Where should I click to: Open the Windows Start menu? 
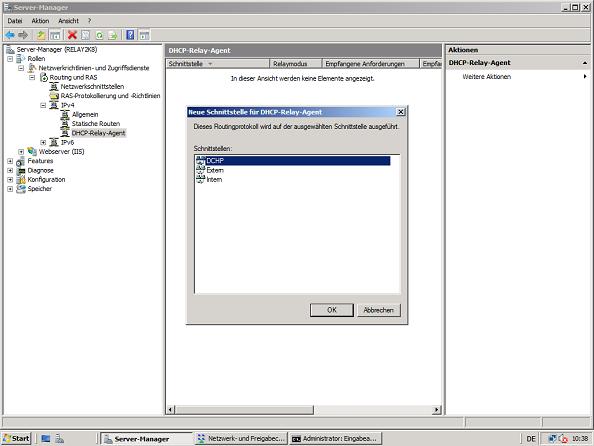[x=16, y=438]
